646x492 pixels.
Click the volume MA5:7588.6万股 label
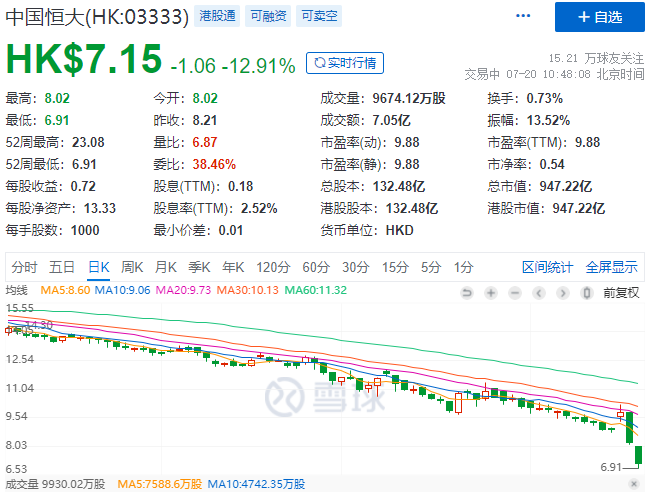coord(160,484)
